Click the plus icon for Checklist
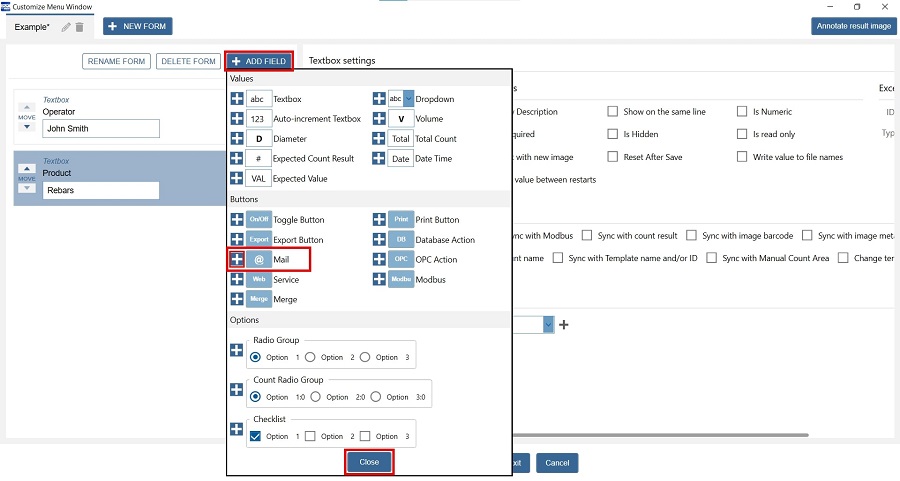 tap(237, 429)
